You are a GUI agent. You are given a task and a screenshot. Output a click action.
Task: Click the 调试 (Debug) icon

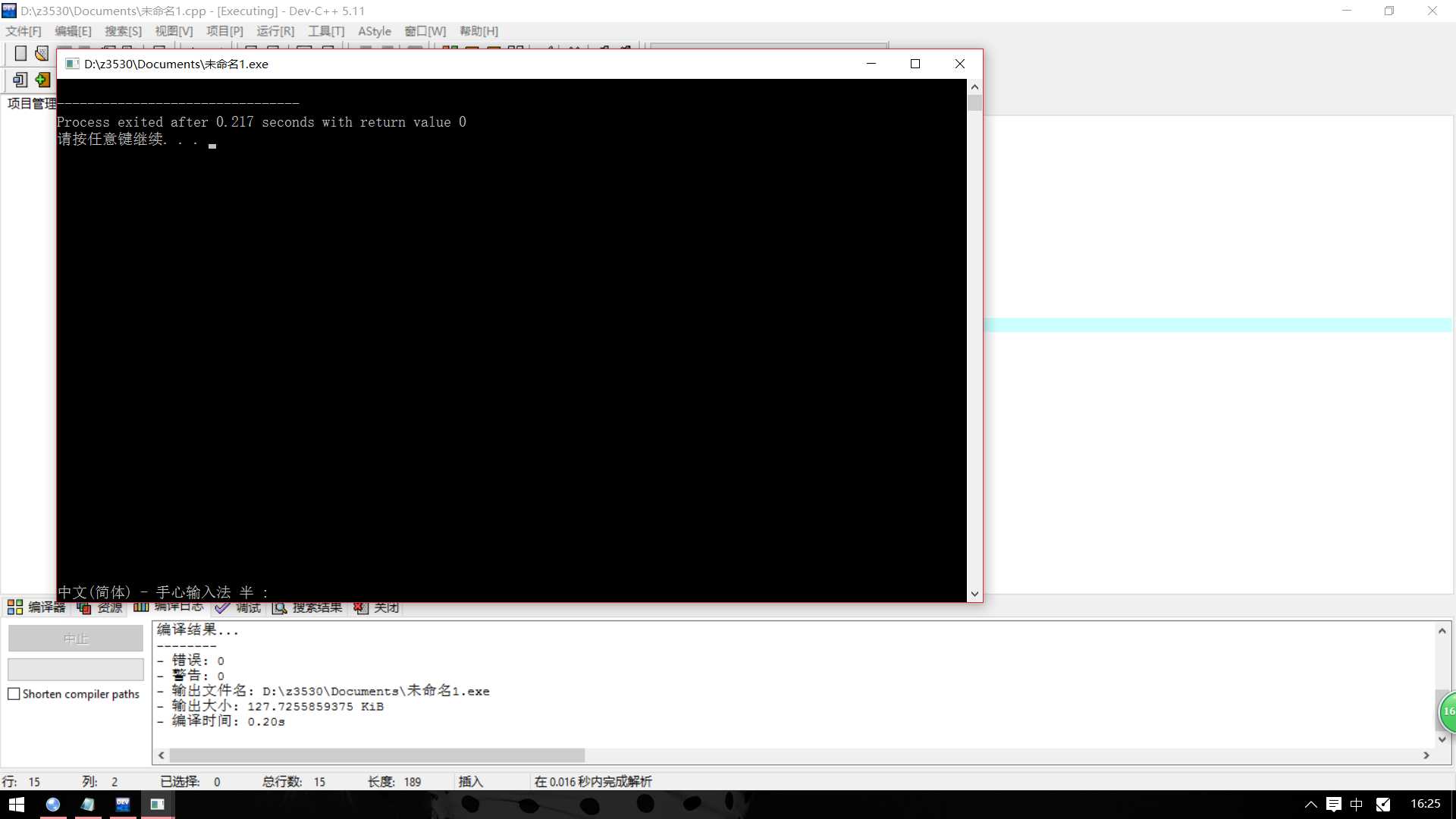coord(247,607)
